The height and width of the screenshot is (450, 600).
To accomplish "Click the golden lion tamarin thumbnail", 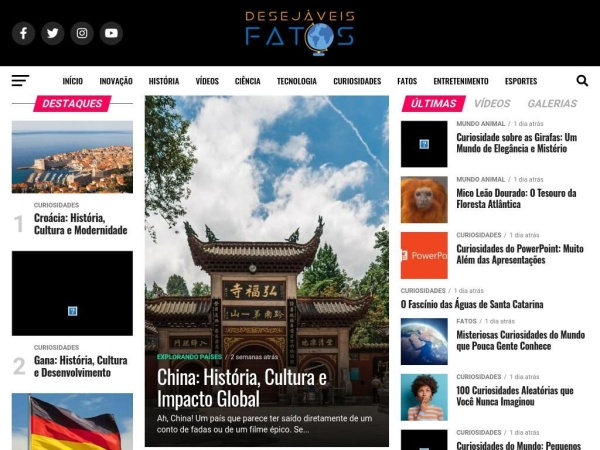I will pos(424,200).
